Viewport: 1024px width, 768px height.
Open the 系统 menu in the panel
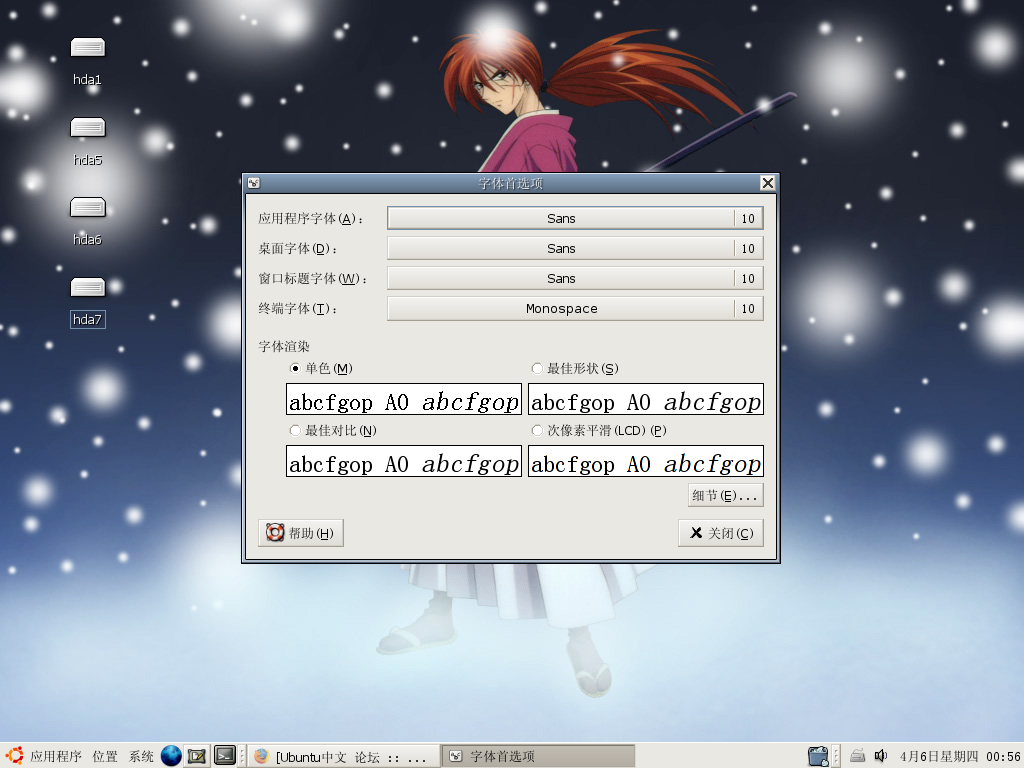click(141, 756)
